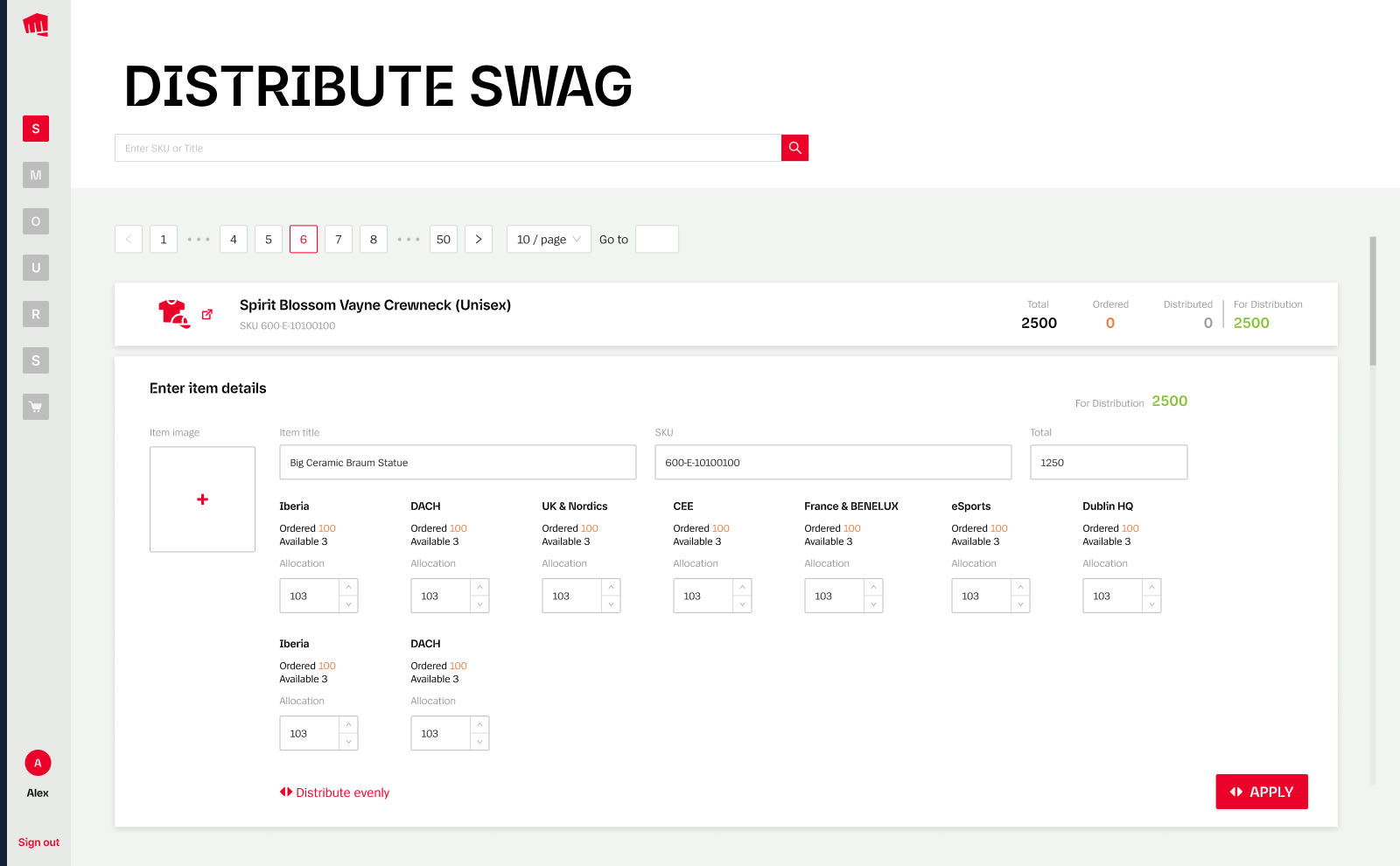Select page 1 in pagination
Screen dimensions: 1400x866
pos(164,239)
